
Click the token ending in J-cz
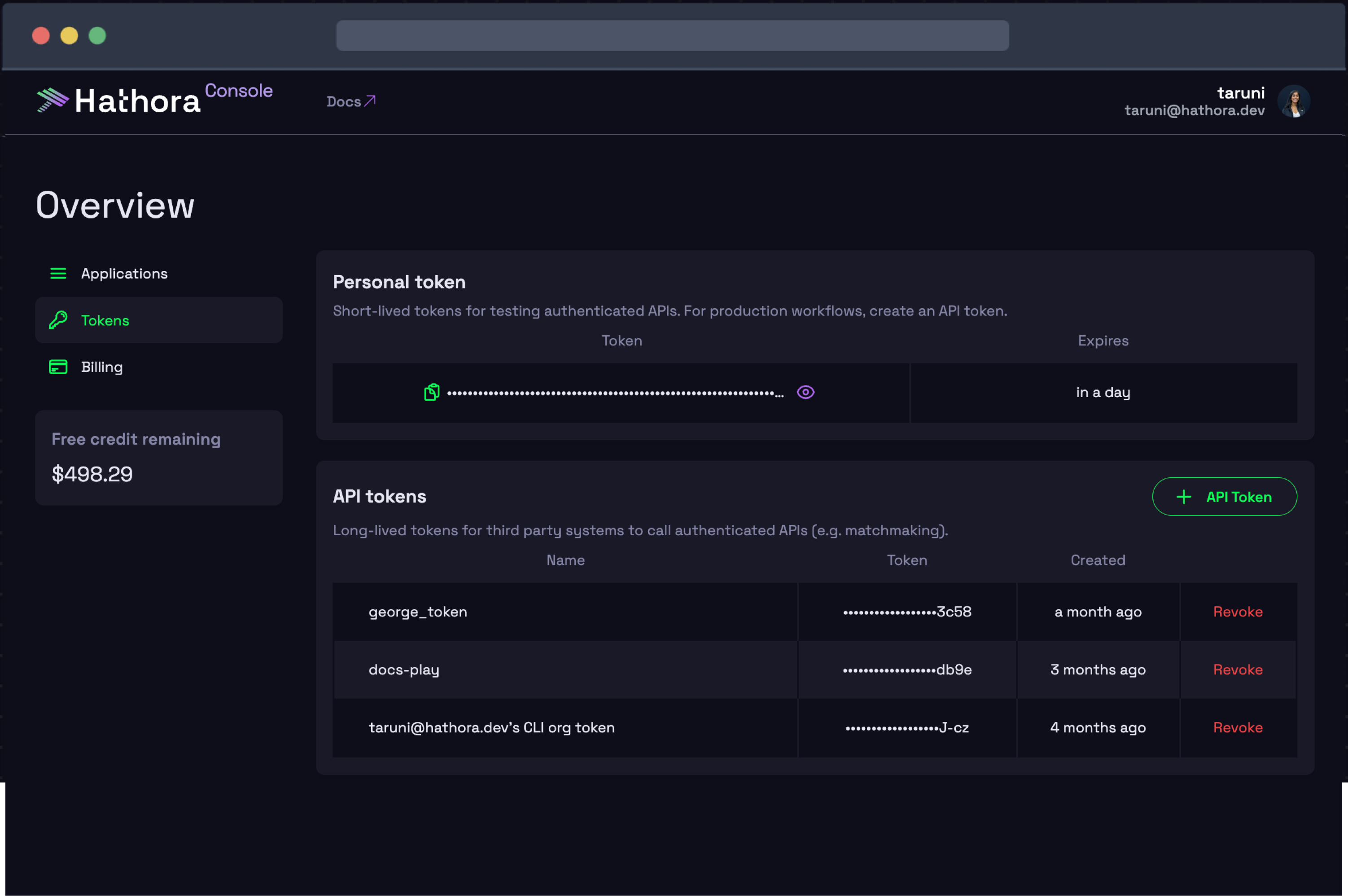[x=907, y=727]
